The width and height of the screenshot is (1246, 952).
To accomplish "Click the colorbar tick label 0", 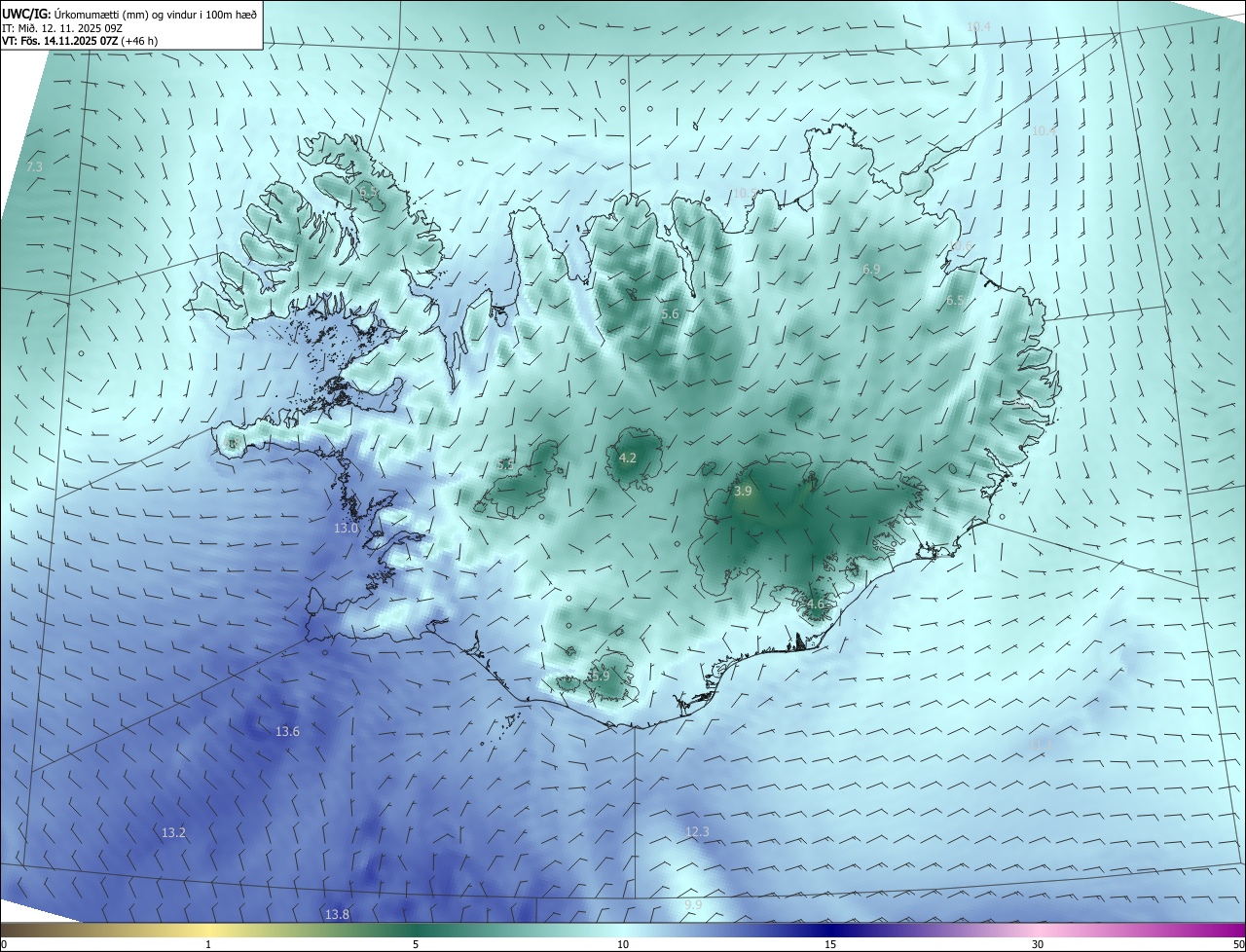I will click(x=3, y=944).
